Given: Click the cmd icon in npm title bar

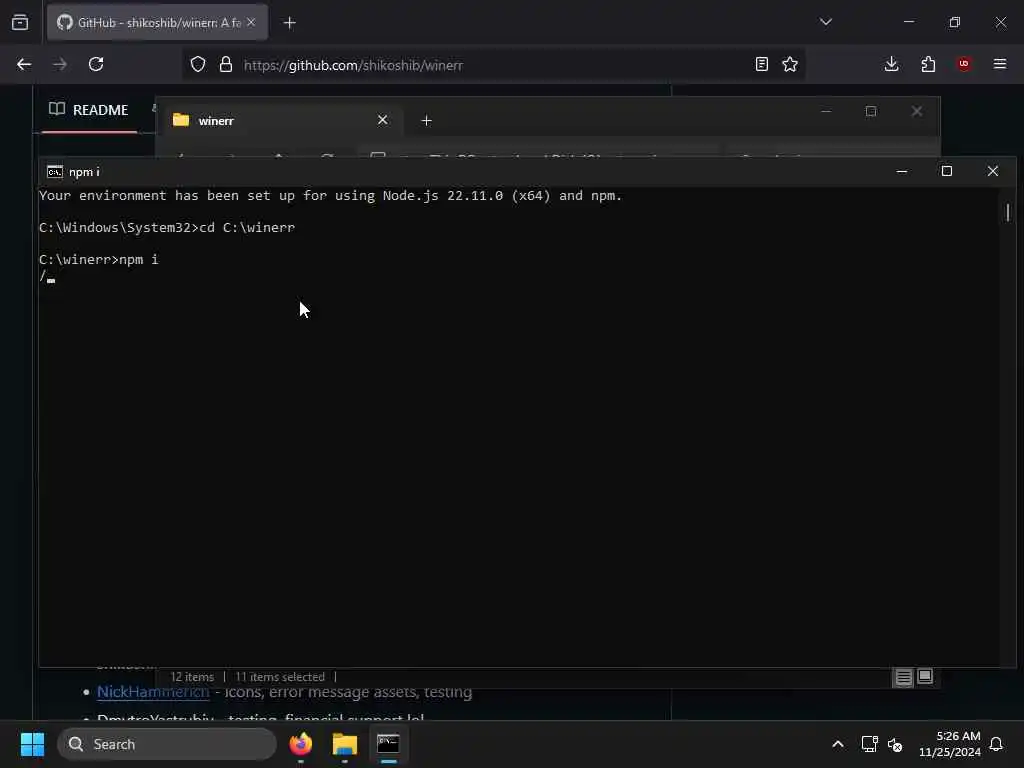Looking at the screenshot, I should point(55,172).
